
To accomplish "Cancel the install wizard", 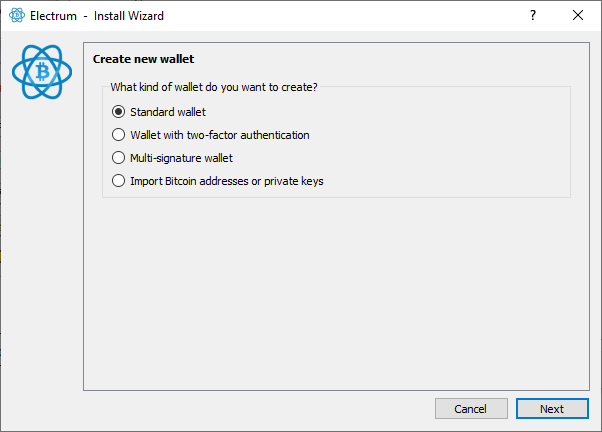I will click(471, 409).
